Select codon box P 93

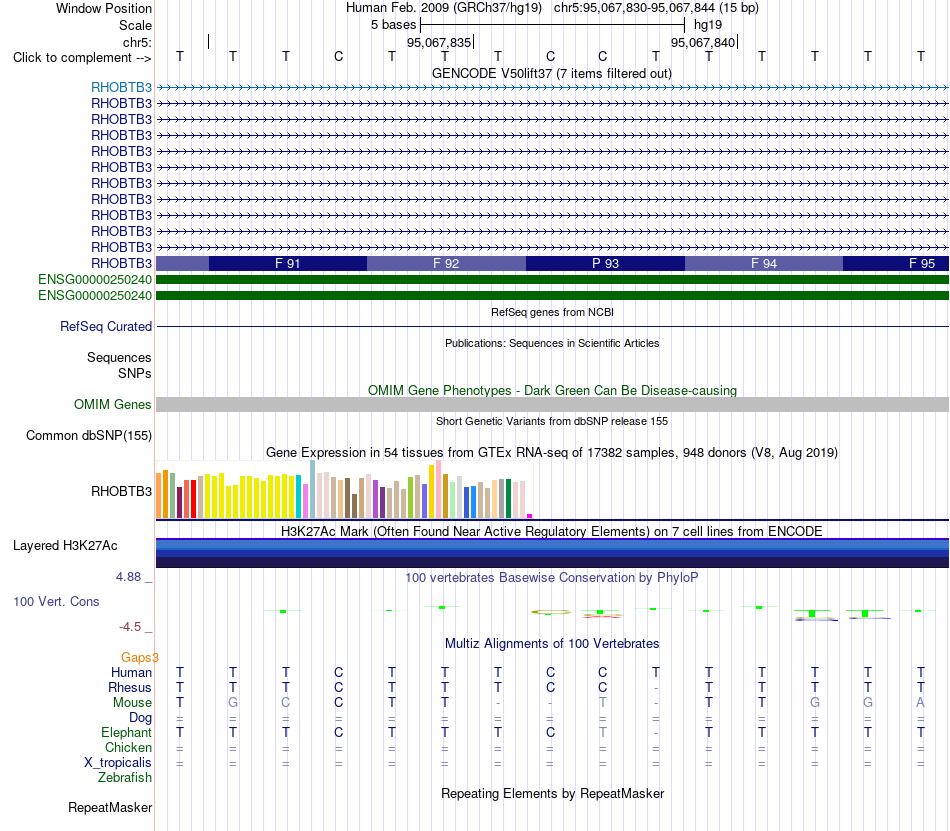point(605,263)
